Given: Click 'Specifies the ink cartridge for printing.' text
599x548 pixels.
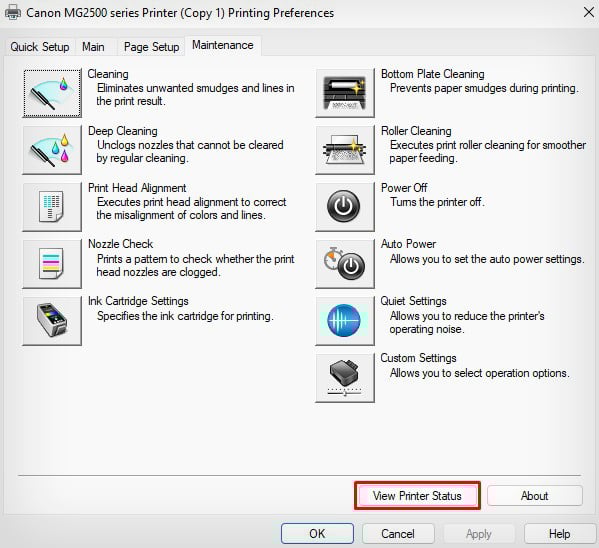Looking at the screenshot, I should click(x=185, y=316).
